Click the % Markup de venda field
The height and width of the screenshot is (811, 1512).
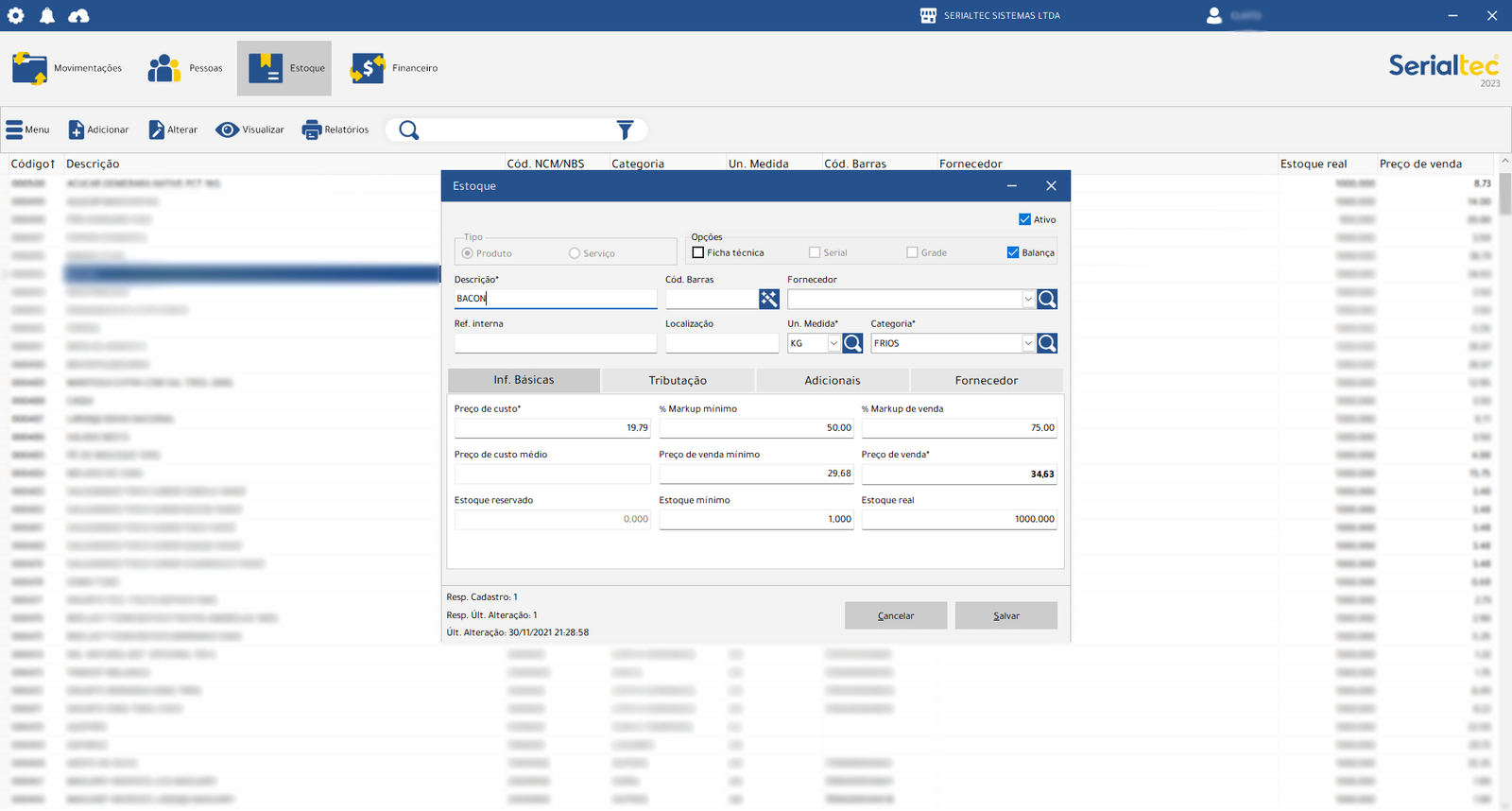(959, 428)
